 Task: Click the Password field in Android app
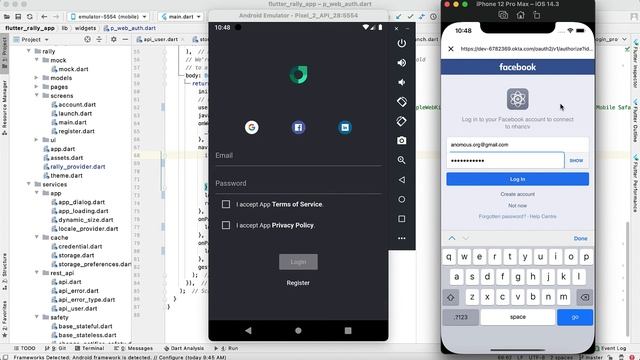point(299,184)
